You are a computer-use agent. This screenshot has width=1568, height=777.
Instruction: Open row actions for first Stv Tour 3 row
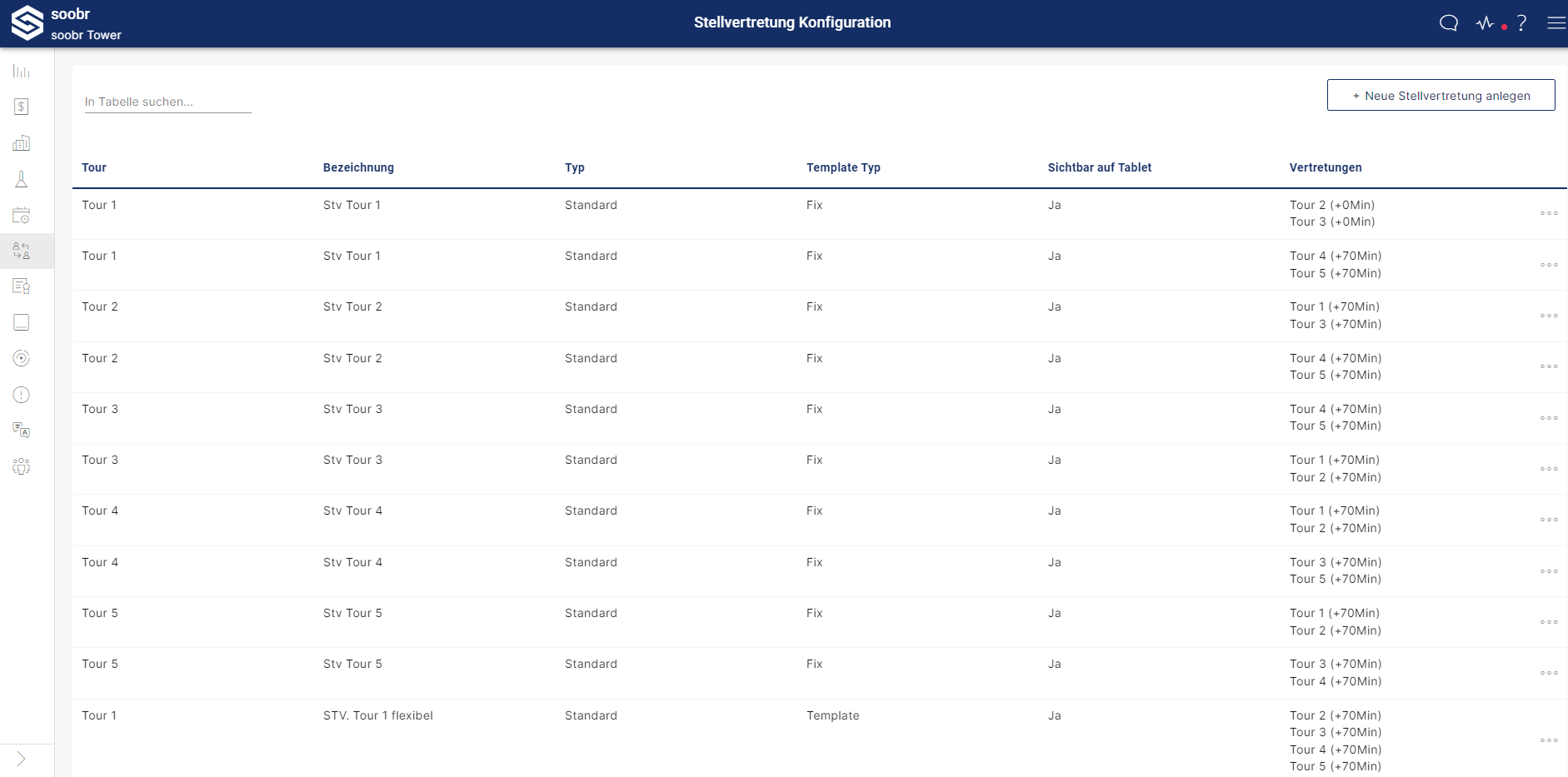(x=1549, y=418)
